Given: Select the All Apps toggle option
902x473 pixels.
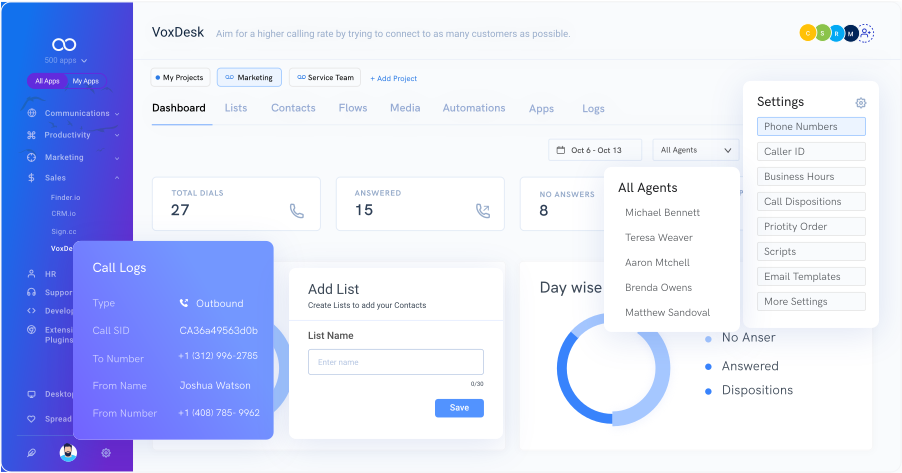Looking at the screenshot, I should (x=47, y=81).
